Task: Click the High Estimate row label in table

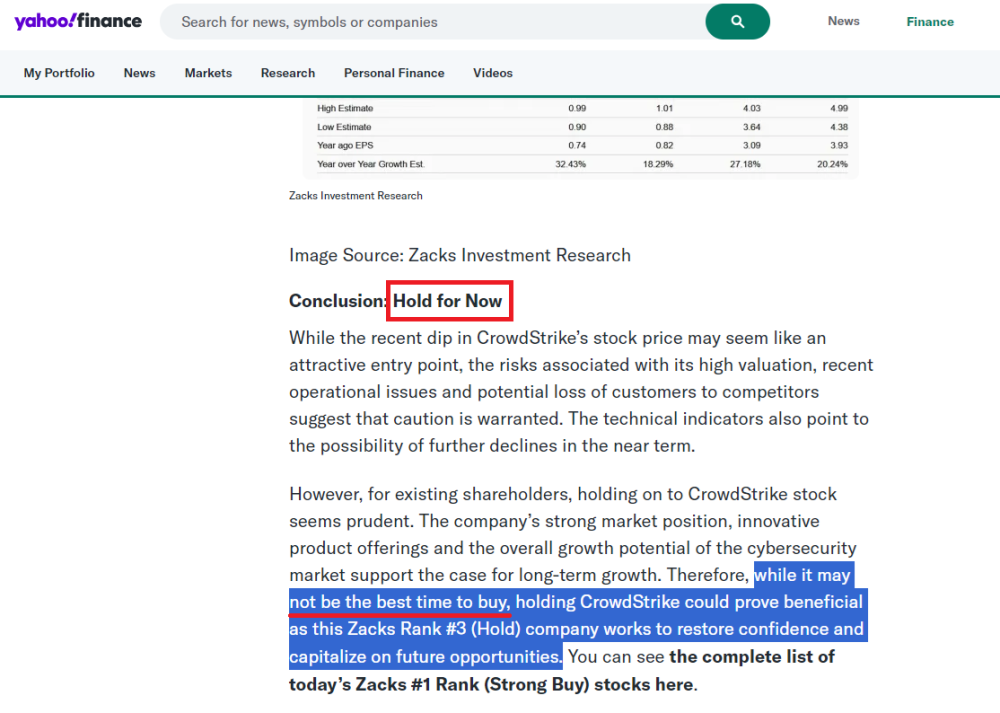Action: (x=345, y=108)
